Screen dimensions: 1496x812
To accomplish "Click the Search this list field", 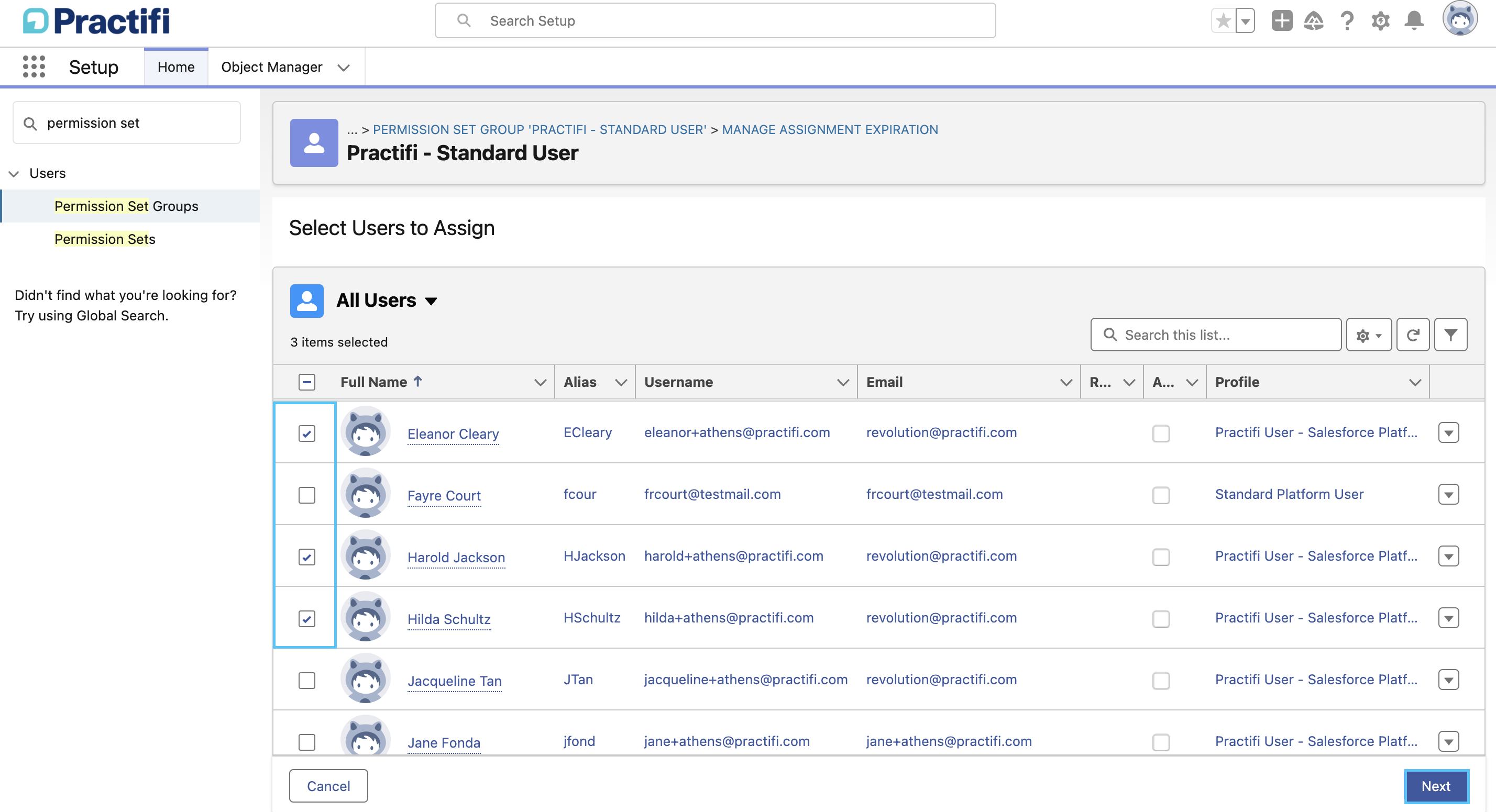I will tap(1215, 335).
